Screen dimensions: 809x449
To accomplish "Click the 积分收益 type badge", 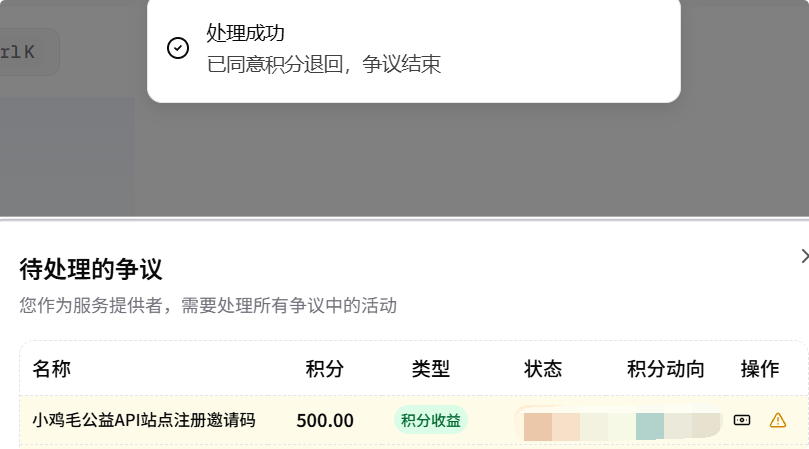I will 431,420.
